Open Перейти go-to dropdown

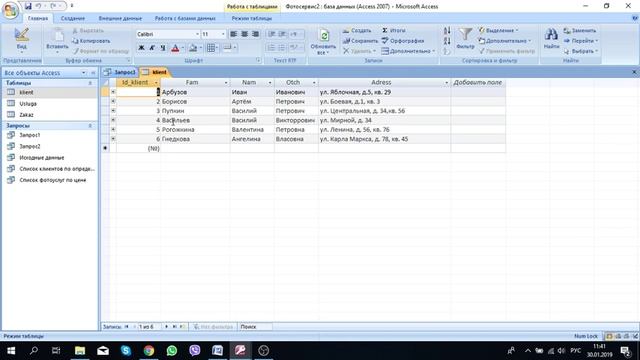click(x=580, y=41)
